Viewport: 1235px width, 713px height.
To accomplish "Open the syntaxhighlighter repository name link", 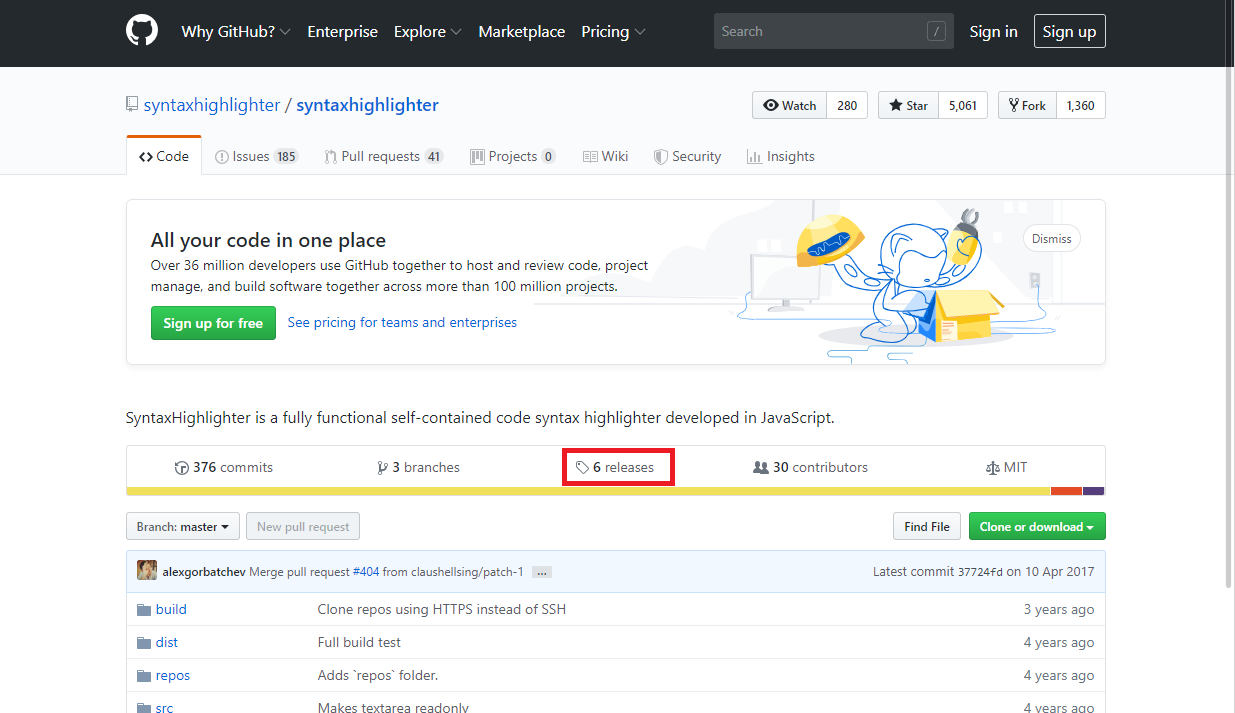I will [x=368, y=105].
